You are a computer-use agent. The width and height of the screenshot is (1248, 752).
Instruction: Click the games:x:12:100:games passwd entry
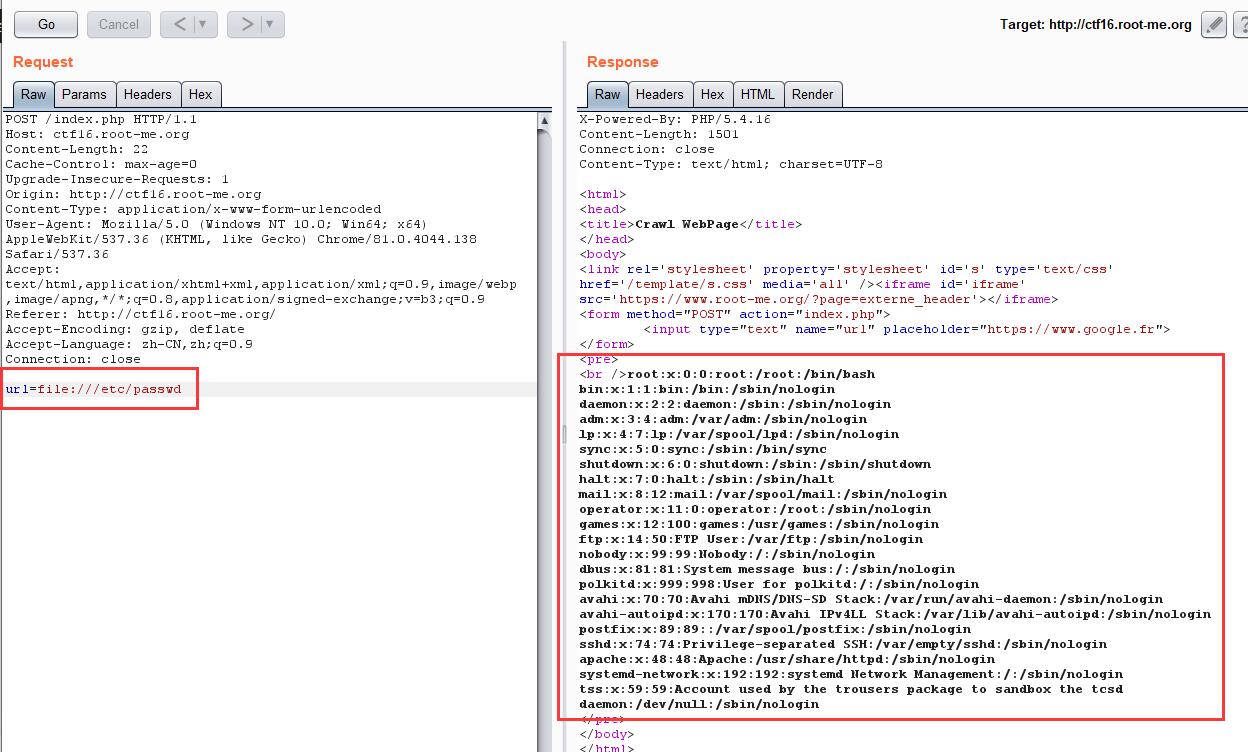759,524
